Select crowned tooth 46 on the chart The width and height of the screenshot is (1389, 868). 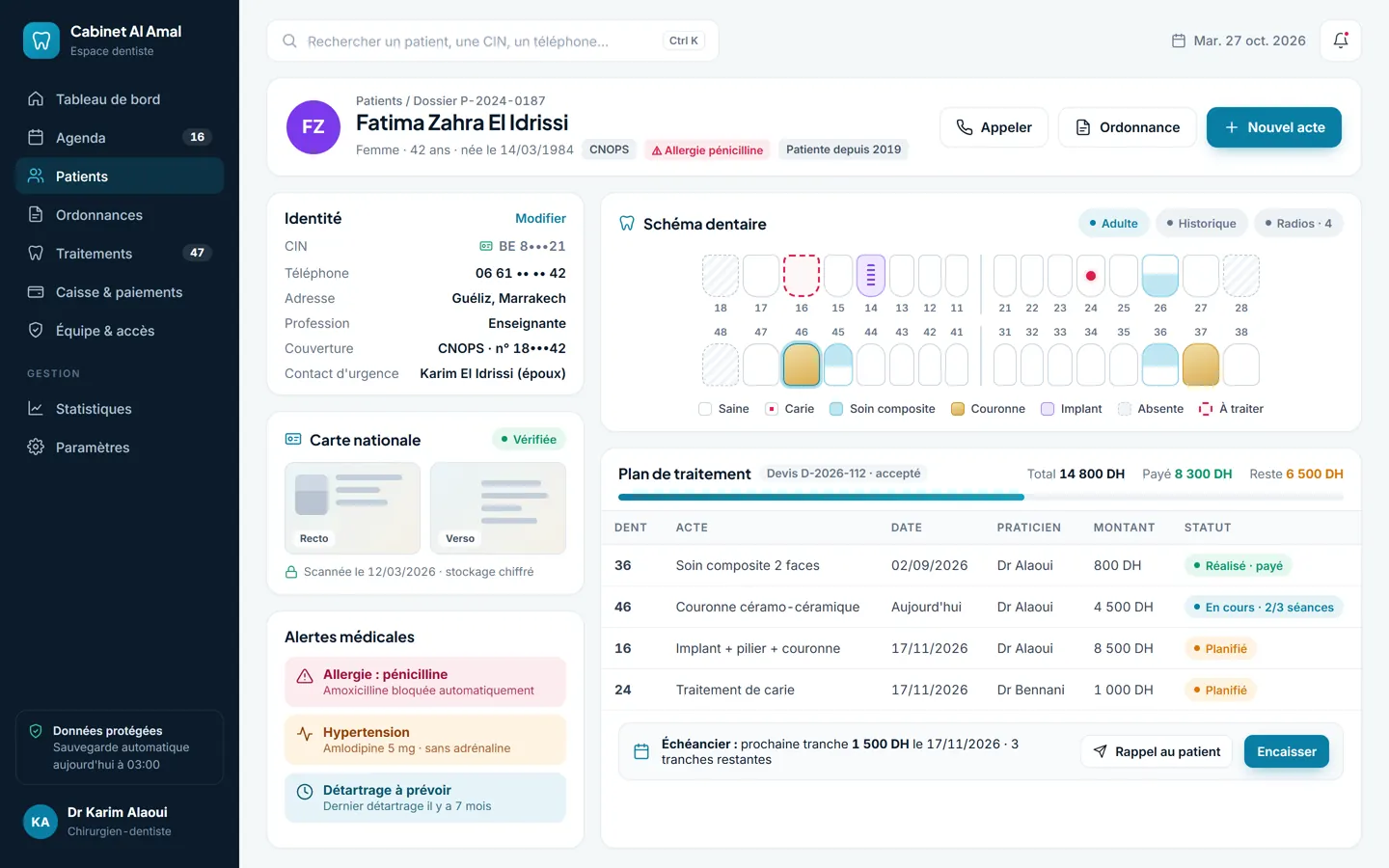(x=802, y=365)
